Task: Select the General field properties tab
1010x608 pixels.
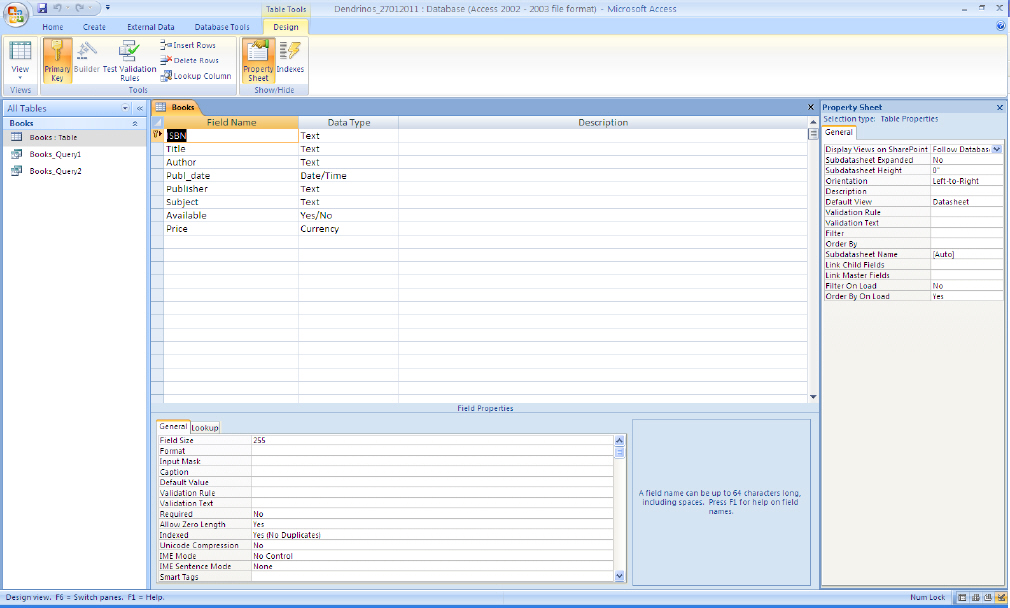Action: click(173, 426)
